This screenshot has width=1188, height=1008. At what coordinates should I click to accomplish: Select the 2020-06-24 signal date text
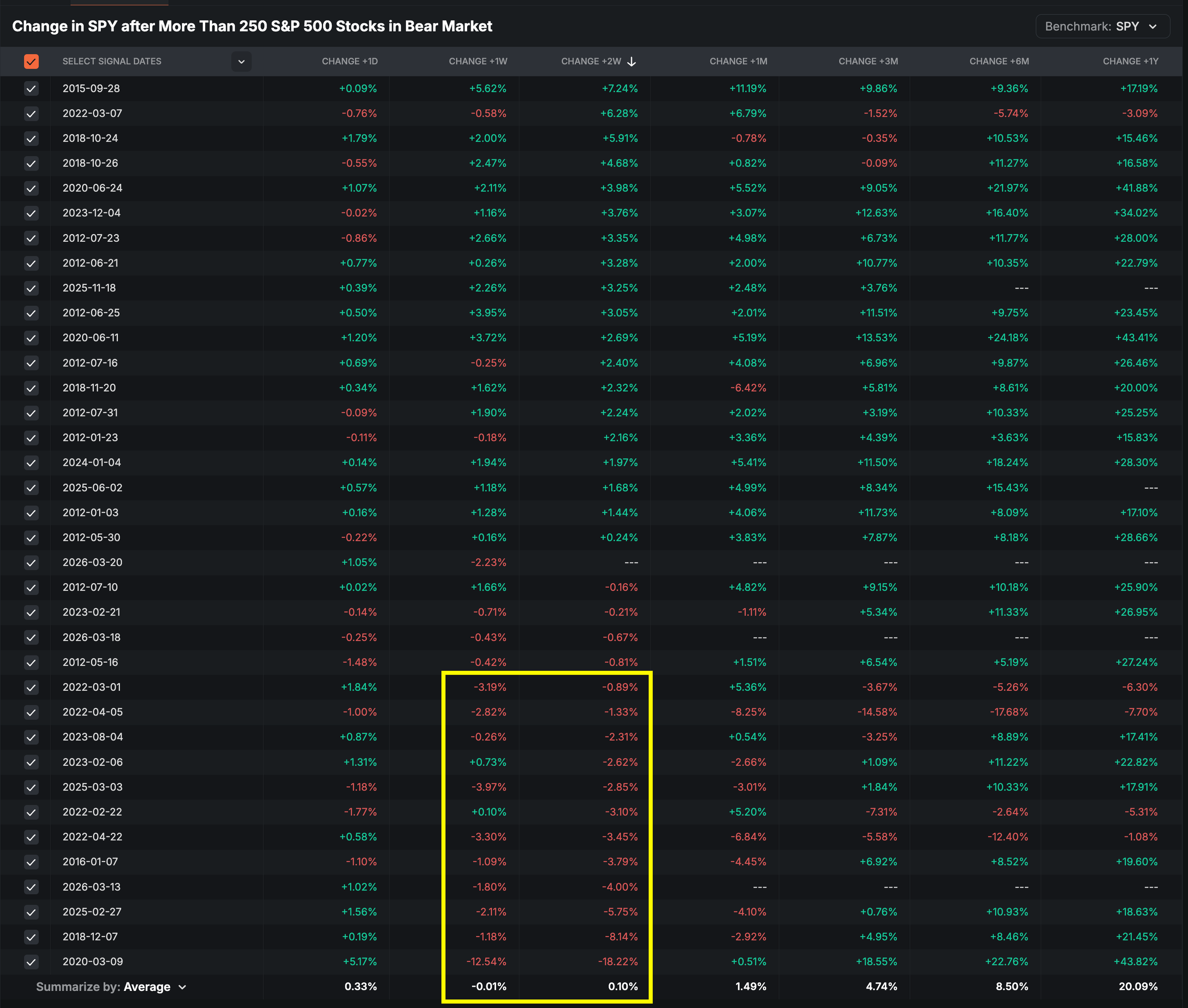point(92,188)
